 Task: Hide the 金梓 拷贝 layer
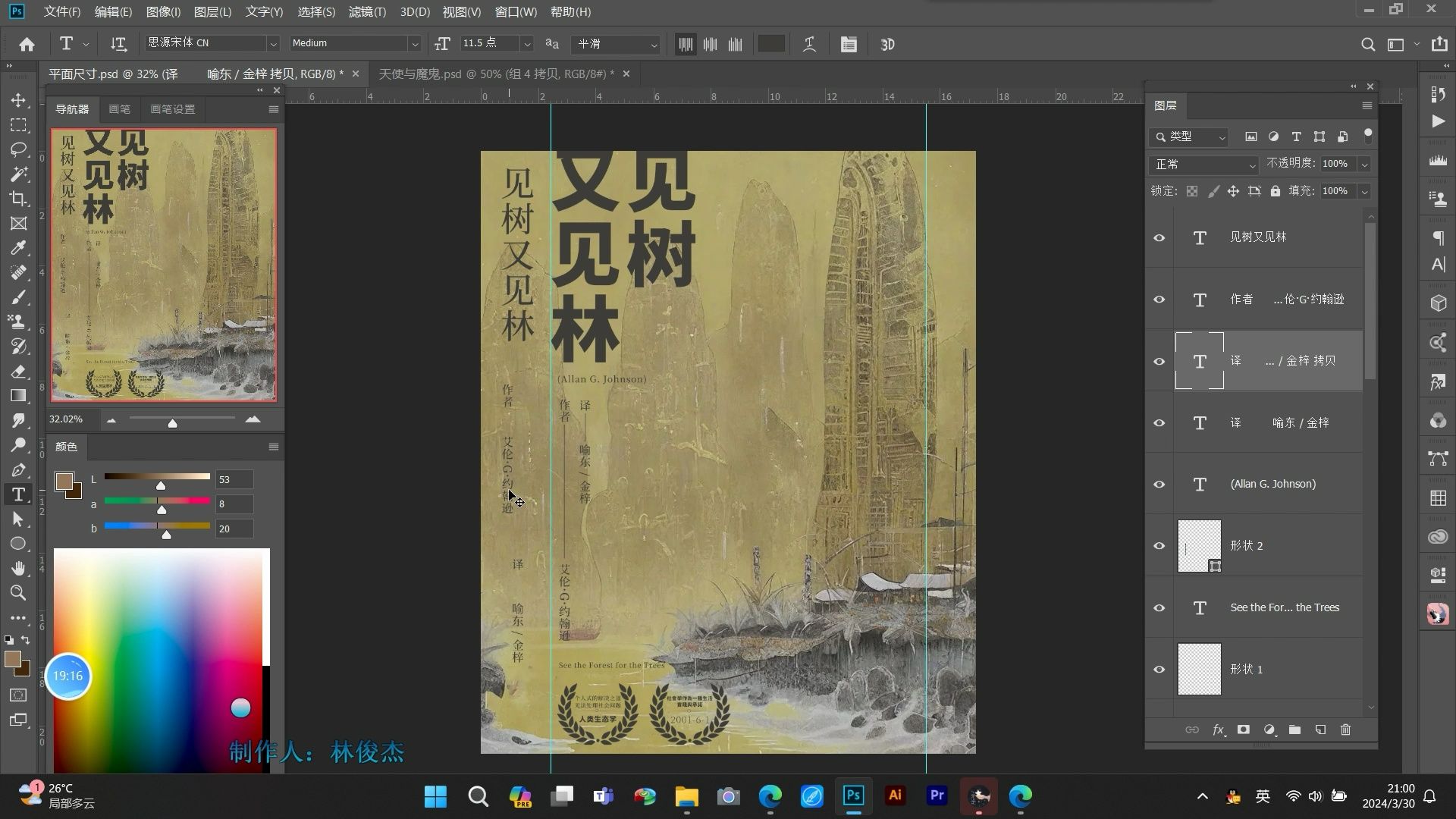1159,361
